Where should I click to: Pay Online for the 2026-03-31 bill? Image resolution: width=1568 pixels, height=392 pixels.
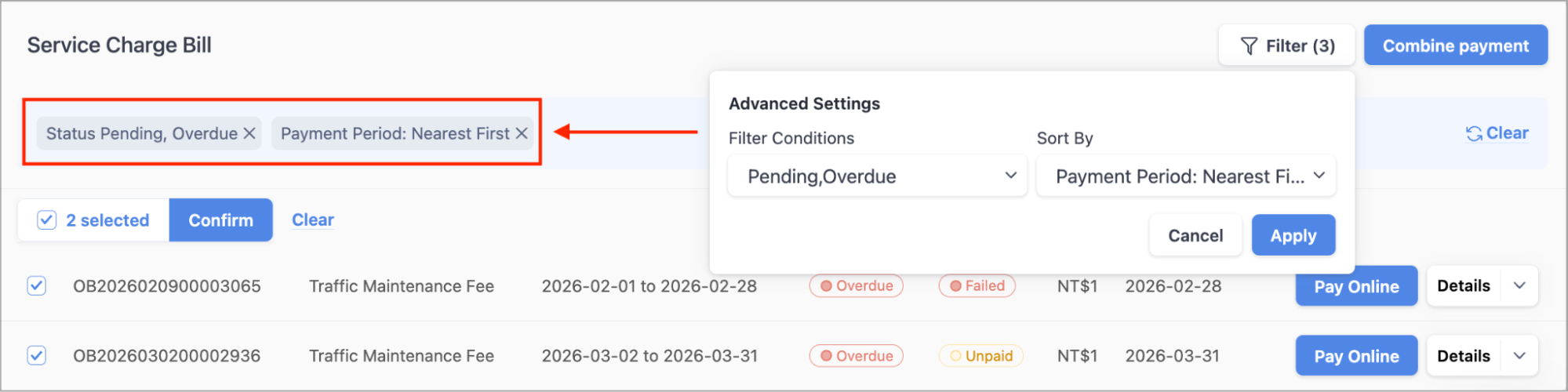1356,356
